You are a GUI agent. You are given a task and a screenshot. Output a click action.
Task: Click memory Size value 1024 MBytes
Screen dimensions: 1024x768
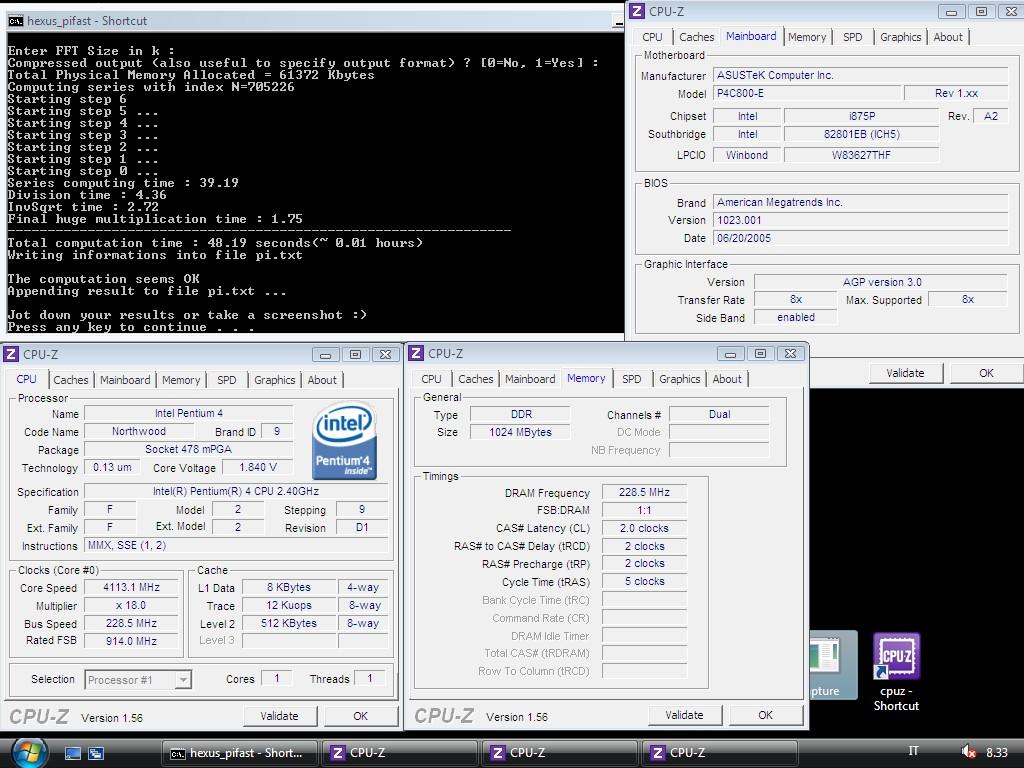click(520, 432)
